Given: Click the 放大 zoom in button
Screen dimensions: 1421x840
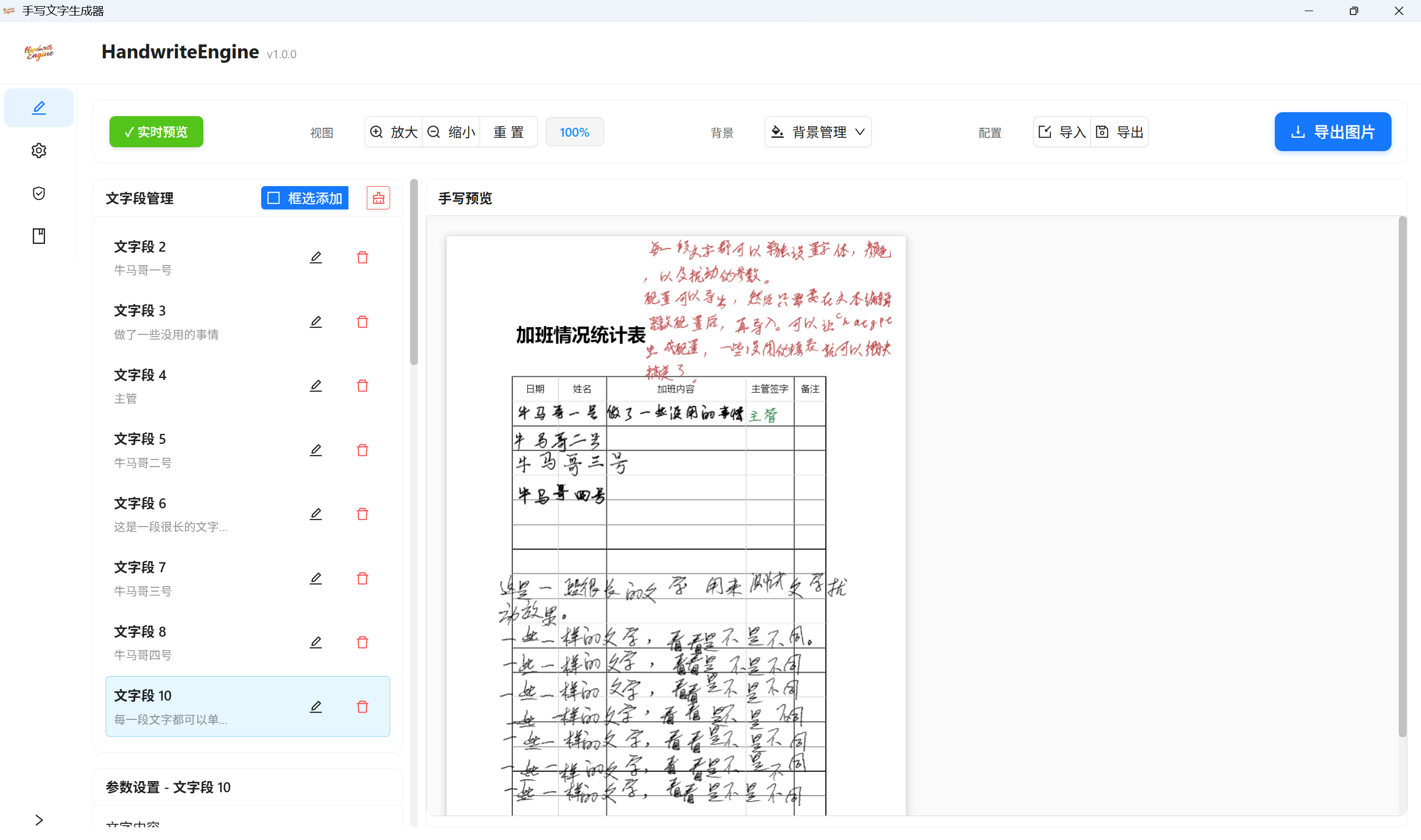Looking at the screenshot, I should point(393,131).
